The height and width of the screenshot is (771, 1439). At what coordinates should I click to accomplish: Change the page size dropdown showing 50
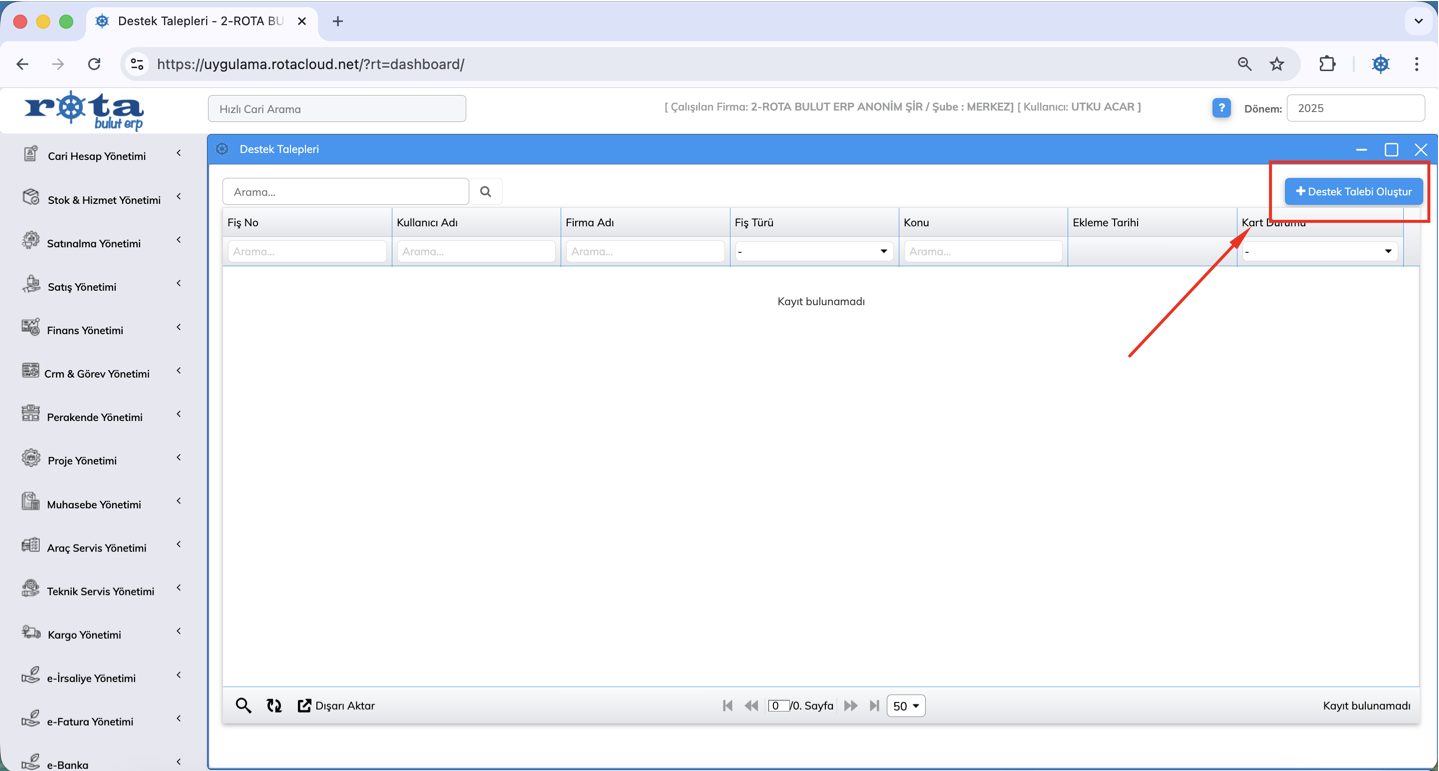click(906, 706)
